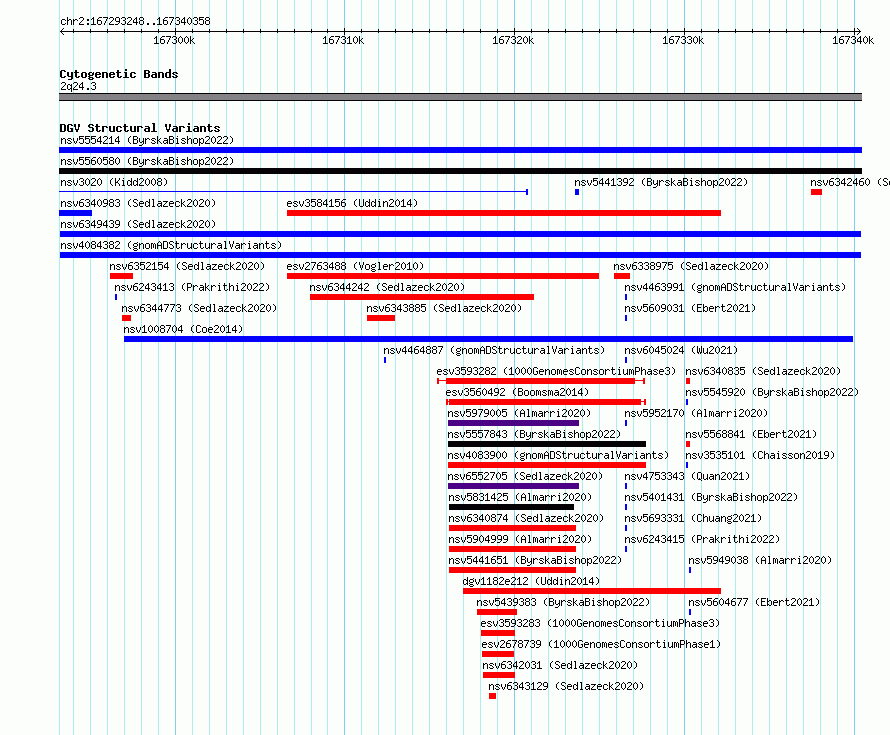Viewport: 890px width, 735px height.
Task: Click nsv5604677 (Ebert2021) label
Action: coord(754,602)
